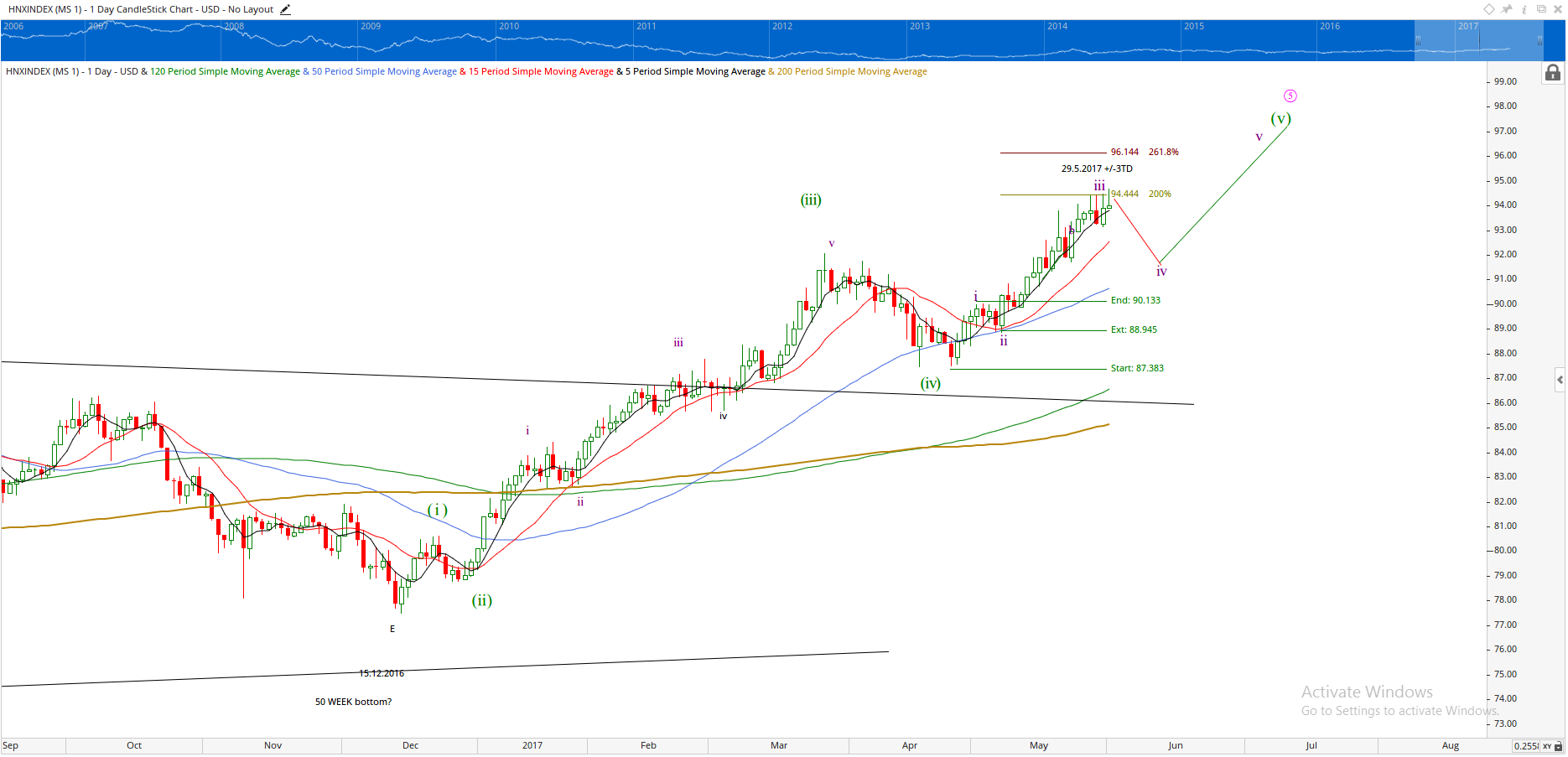Click the padlock icon above price axis
The image size is (1568, 757).
1553,73
